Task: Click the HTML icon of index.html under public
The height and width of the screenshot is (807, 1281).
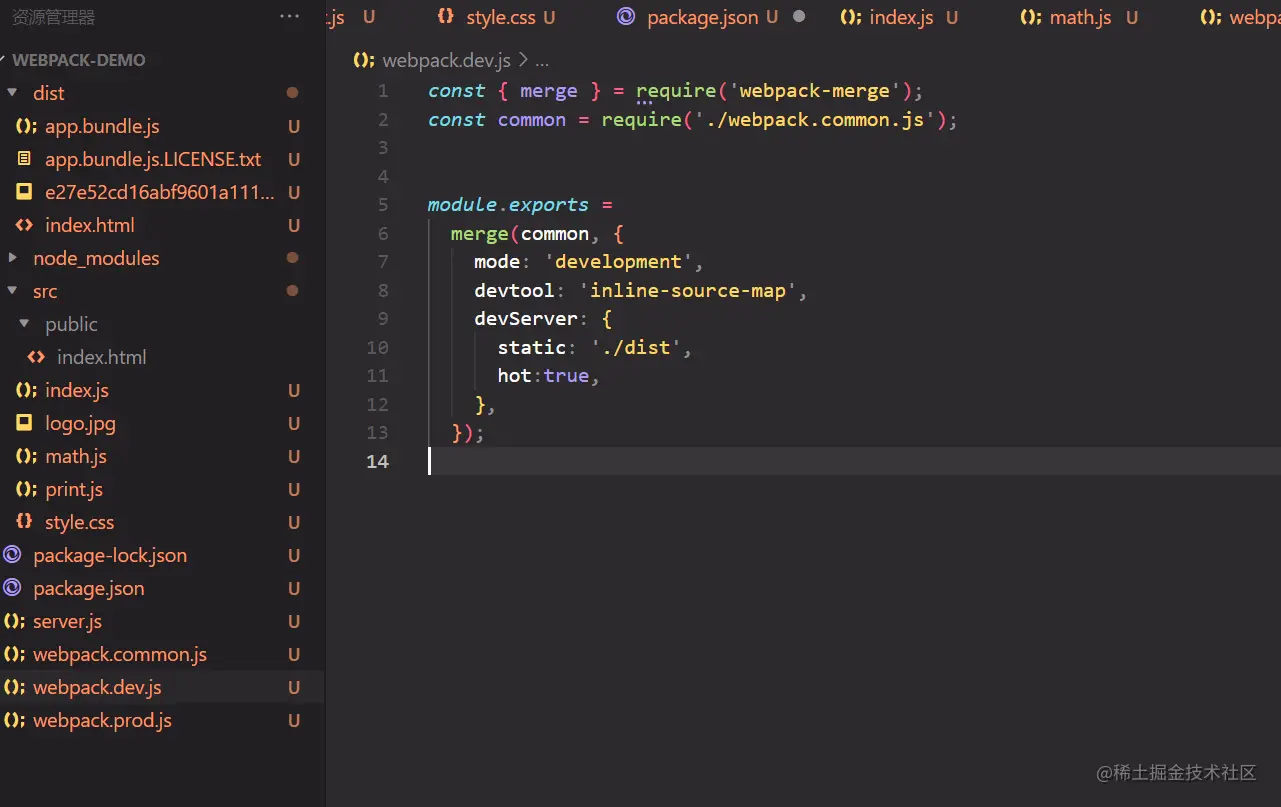Action: 37,358
